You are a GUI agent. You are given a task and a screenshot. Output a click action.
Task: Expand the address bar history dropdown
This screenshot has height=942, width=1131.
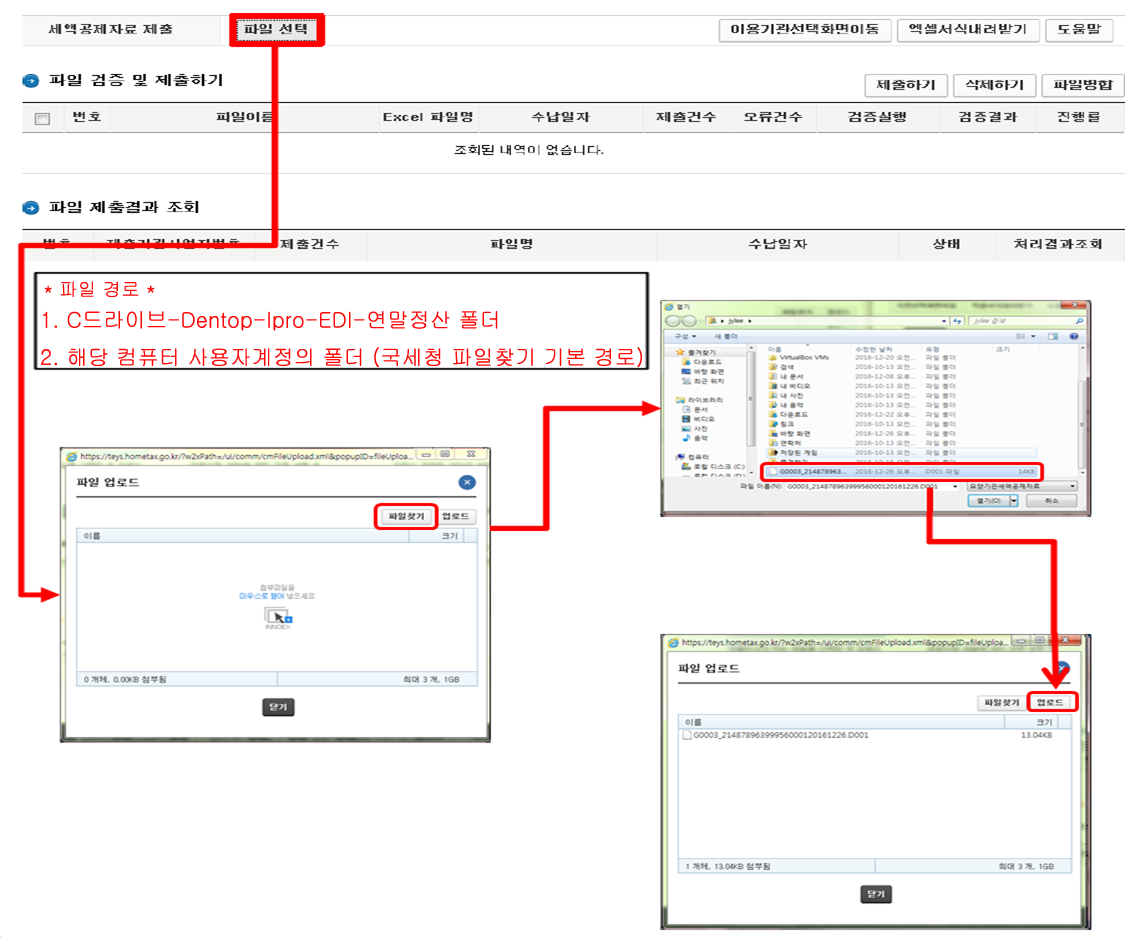tap(944, 321)
